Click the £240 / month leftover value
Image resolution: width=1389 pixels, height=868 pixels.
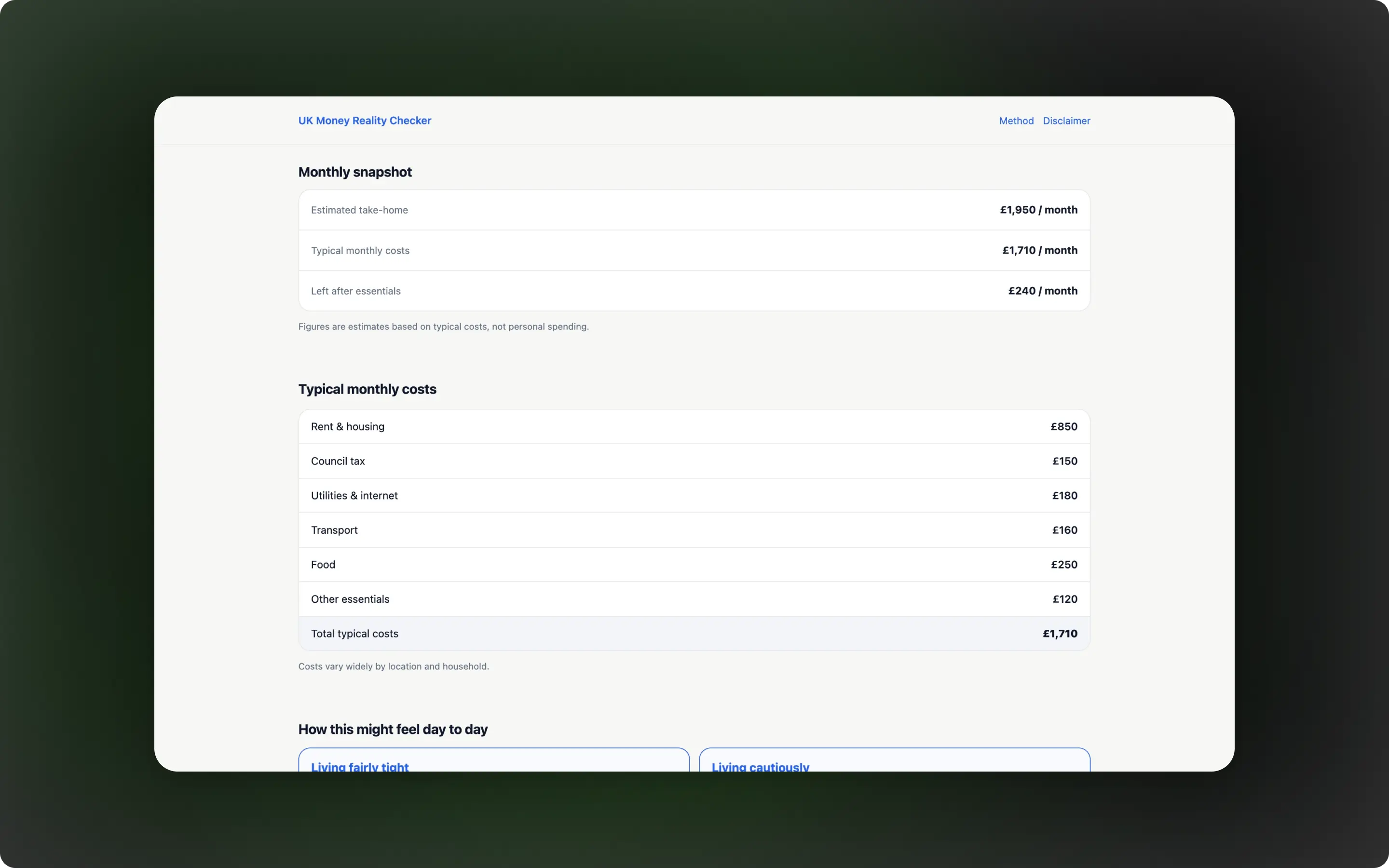point(1042,291)
